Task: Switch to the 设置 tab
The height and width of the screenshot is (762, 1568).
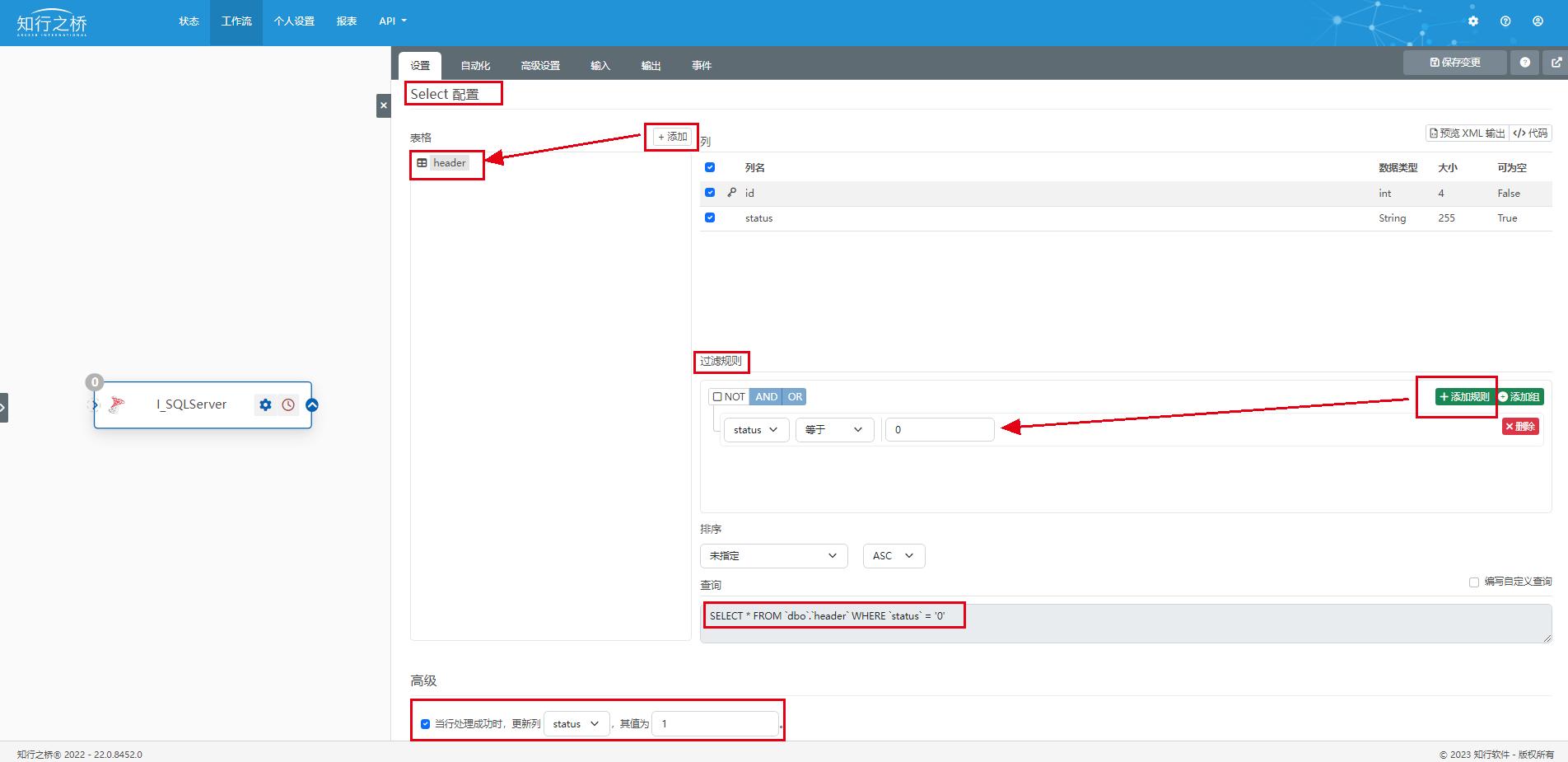Action: 420,66
